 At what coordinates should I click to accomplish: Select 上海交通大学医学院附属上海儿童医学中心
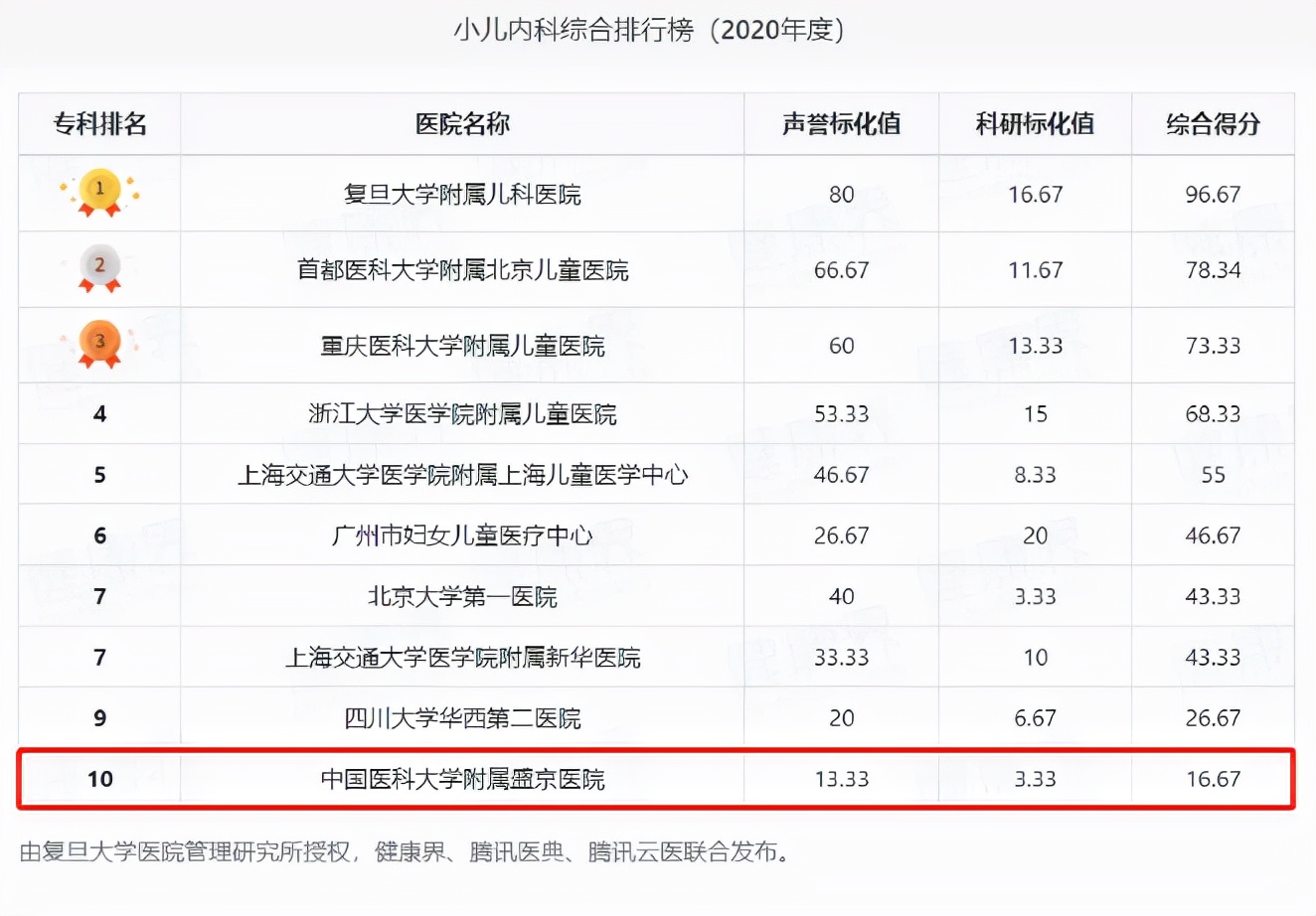point(460,474)
